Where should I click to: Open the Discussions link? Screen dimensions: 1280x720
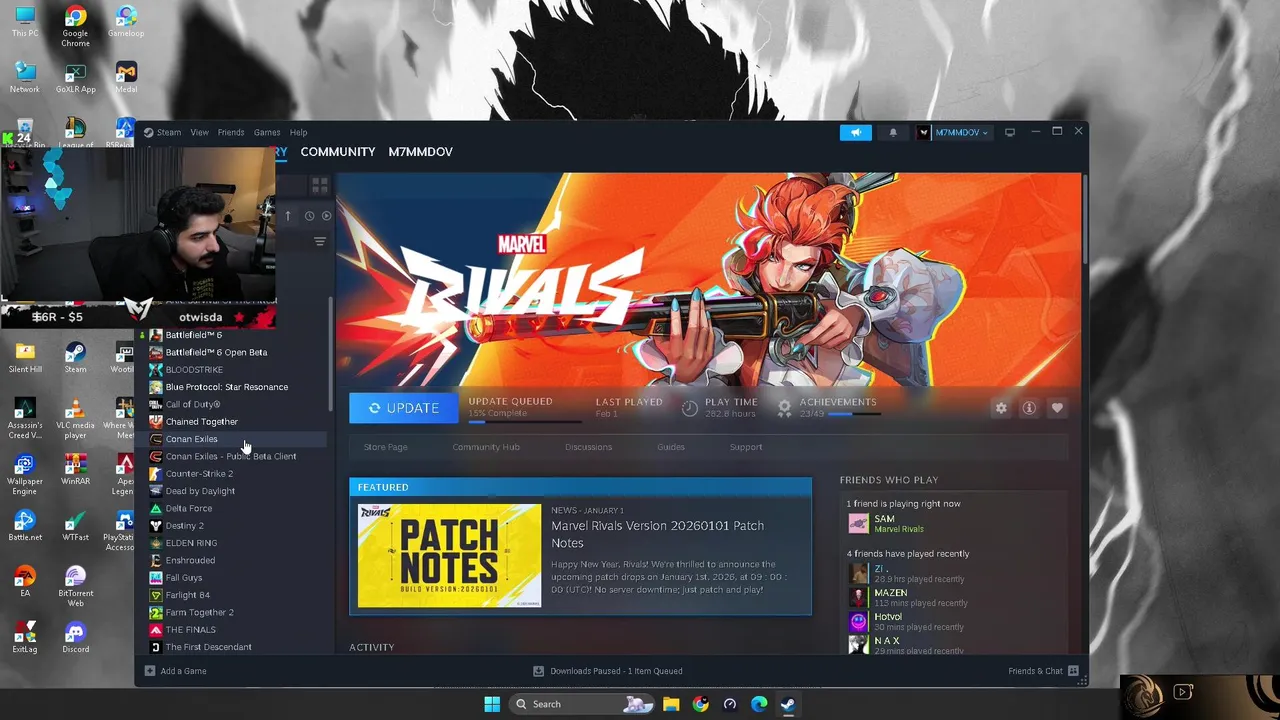[x=588, y=447]
